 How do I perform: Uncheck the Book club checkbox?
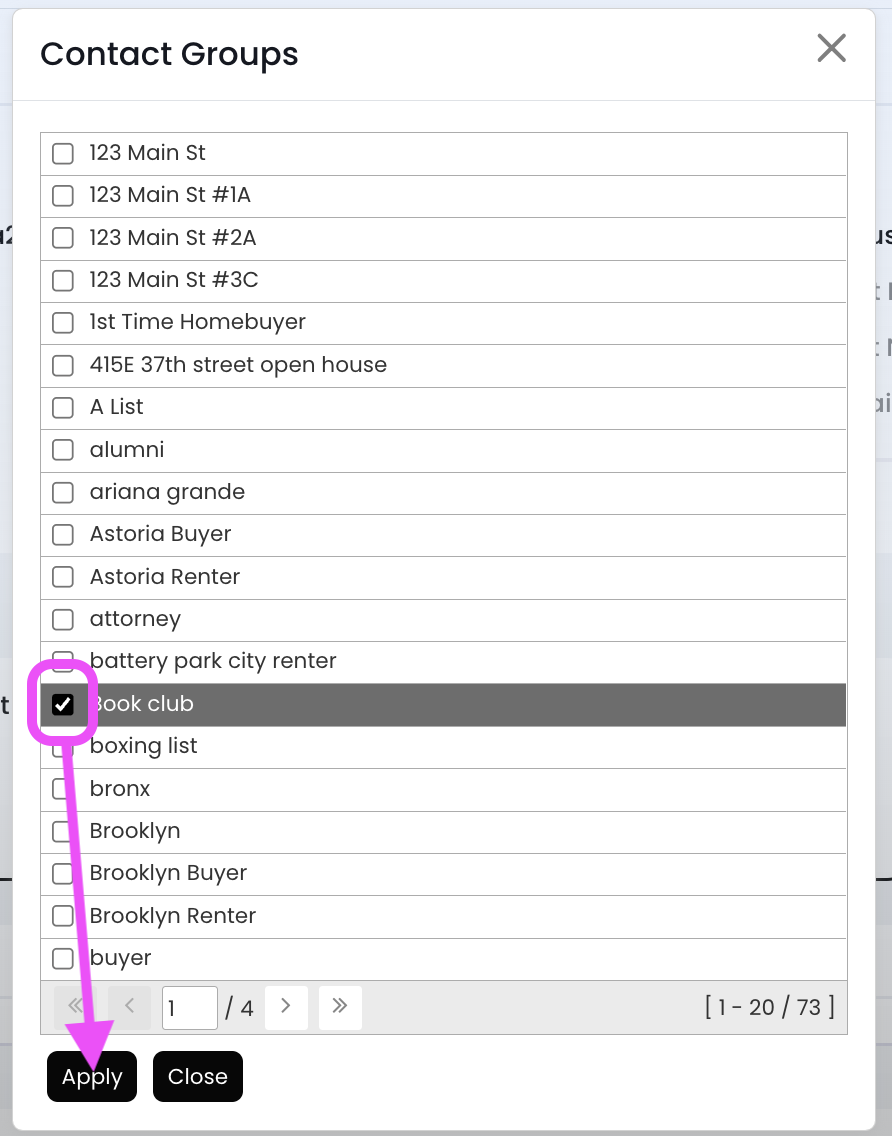(x=63, y=705)
